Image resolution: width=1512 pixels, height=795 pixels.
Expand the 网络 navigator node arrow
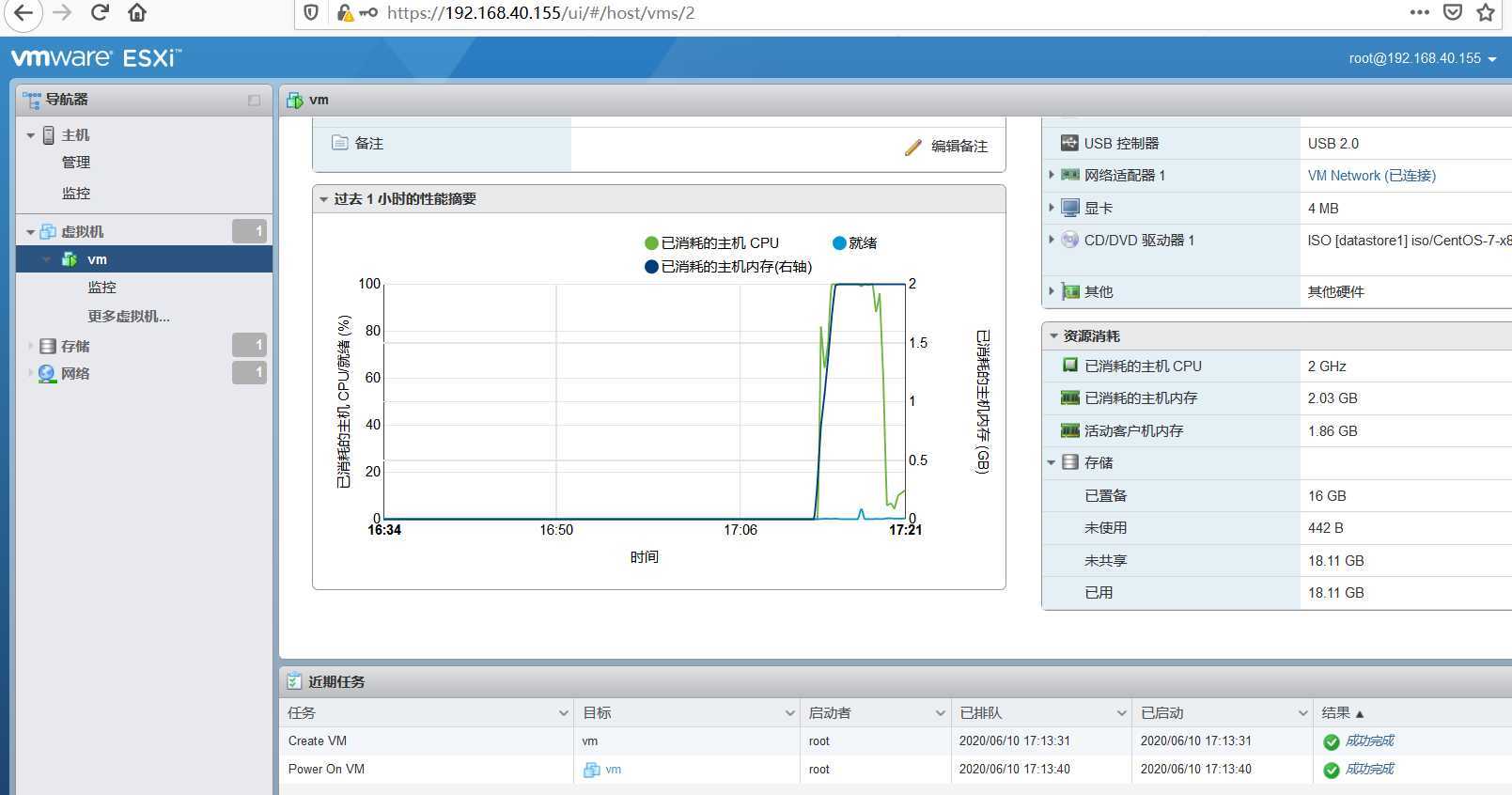click(x=30, y=373)
